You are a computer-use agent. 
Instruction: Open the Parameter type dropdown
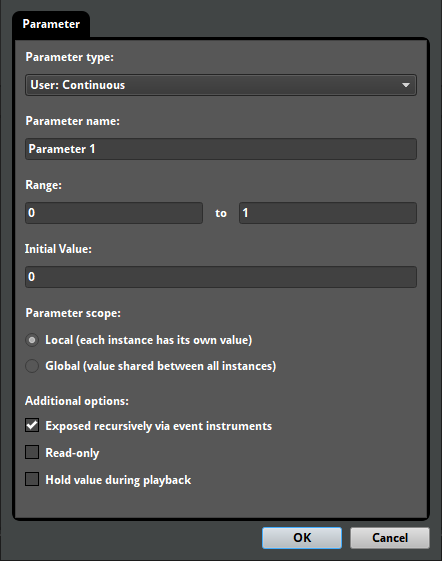[221, 85]
